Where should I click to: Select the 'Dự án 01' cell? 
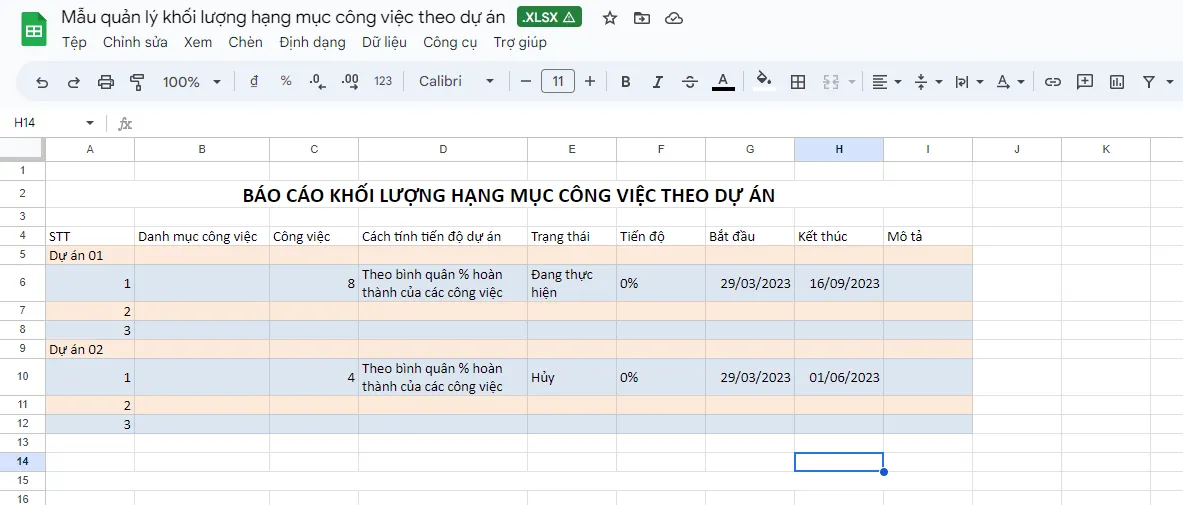(x=90, y=255)
